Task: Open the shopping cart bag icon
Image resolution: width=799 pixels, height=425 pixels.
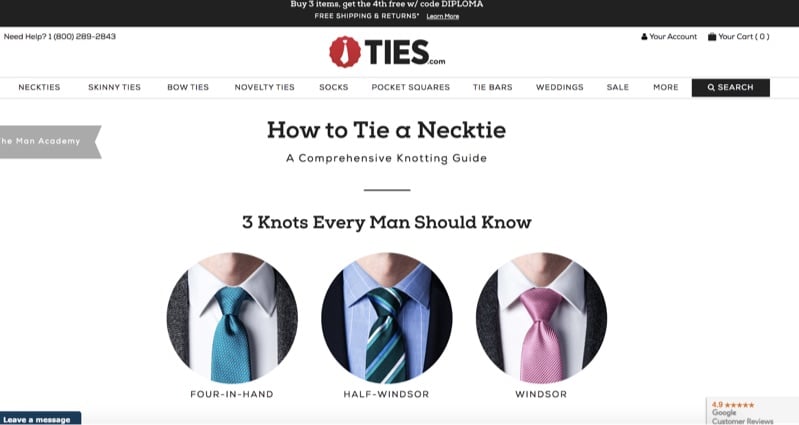Action: pos(712,37)
